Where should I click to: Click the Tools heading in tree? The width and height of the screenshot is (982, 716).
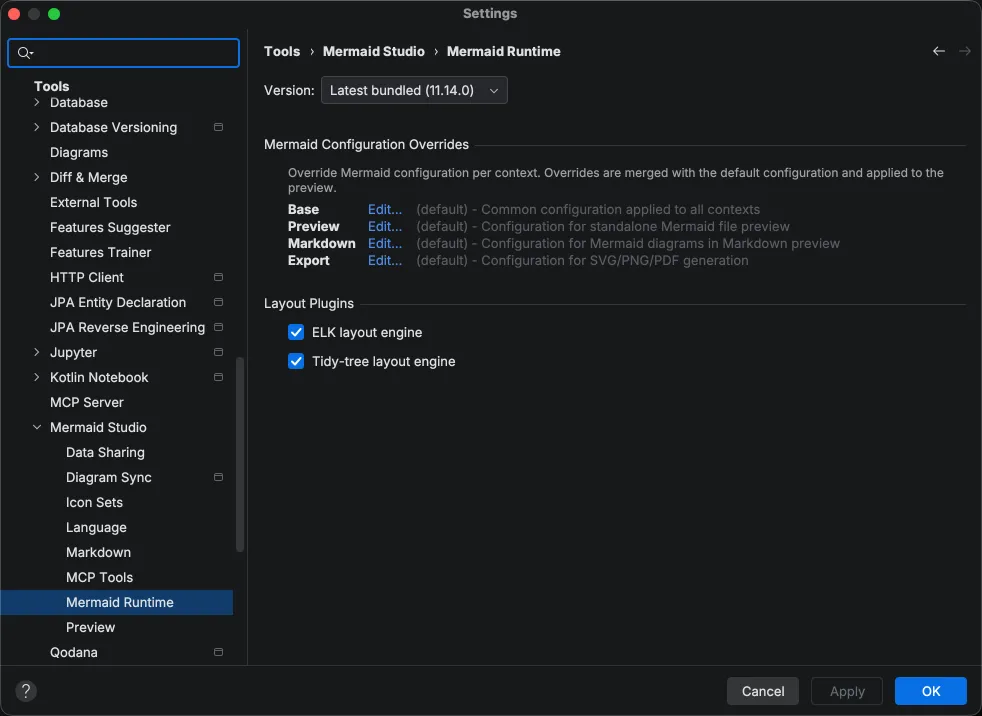point(51,86)
